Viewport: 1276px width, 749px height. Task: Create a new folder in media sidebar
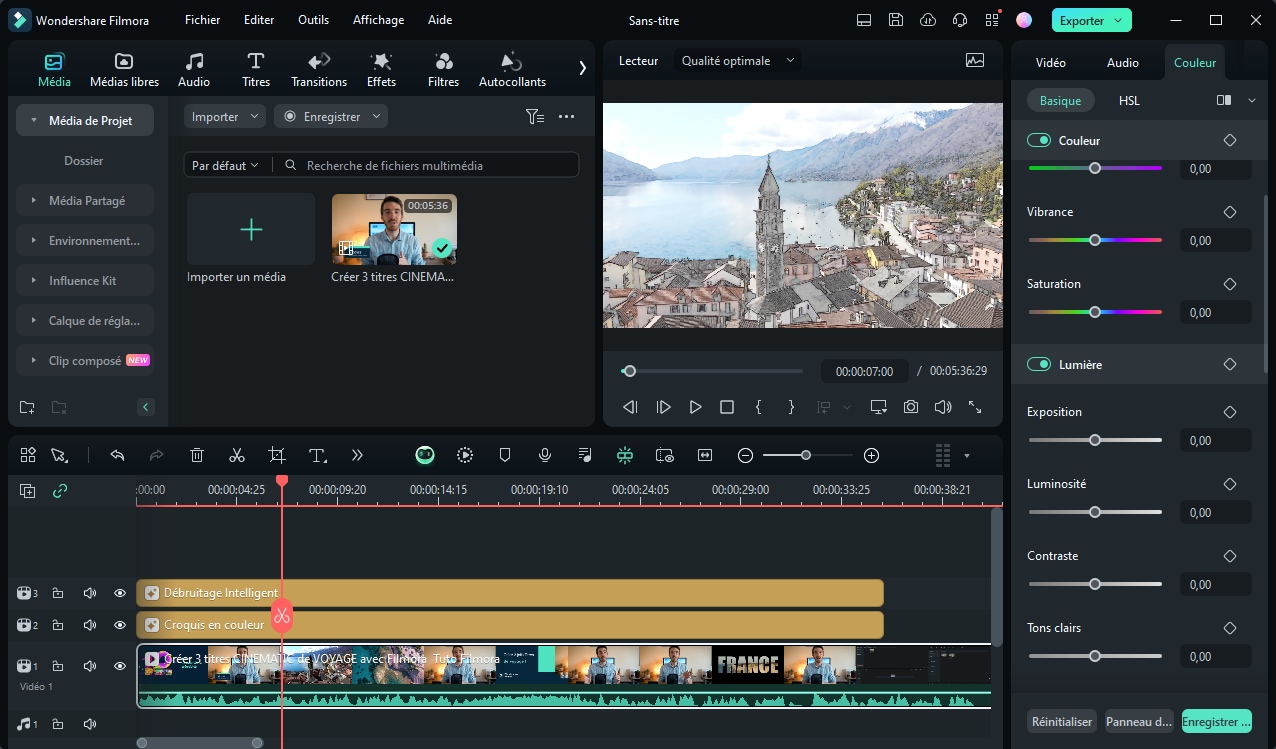(27, 407)
